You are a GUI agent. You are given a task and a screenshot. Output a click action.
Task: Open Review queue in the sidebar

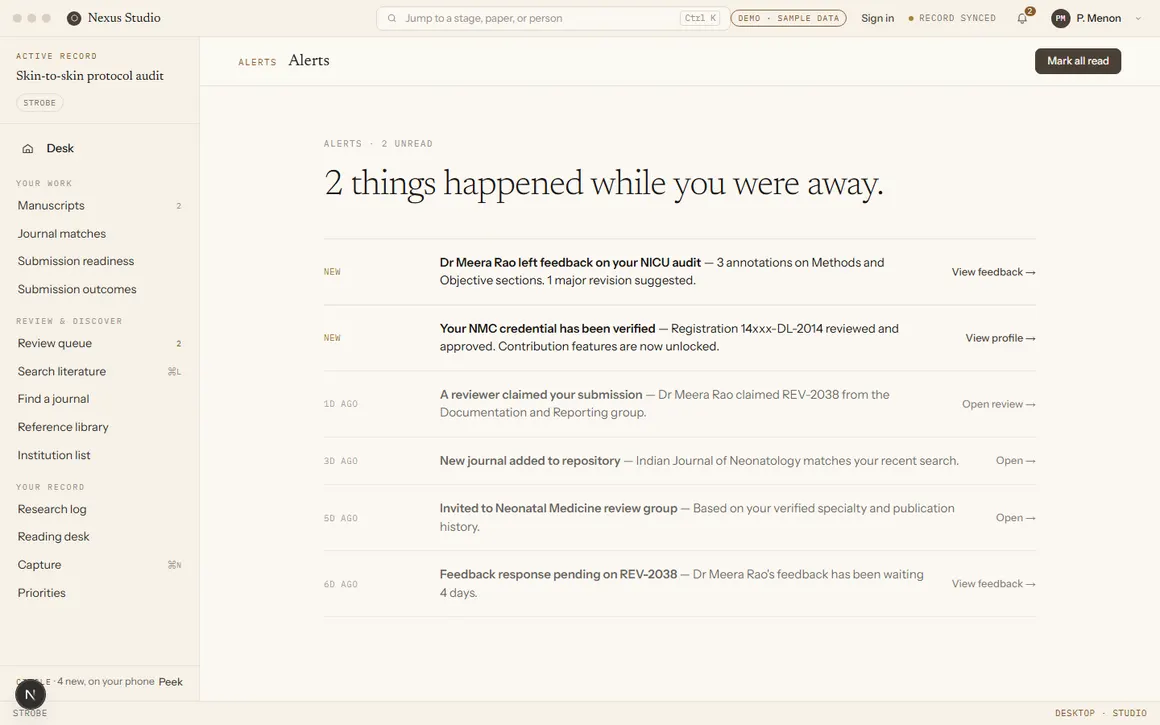pos(100,343)
